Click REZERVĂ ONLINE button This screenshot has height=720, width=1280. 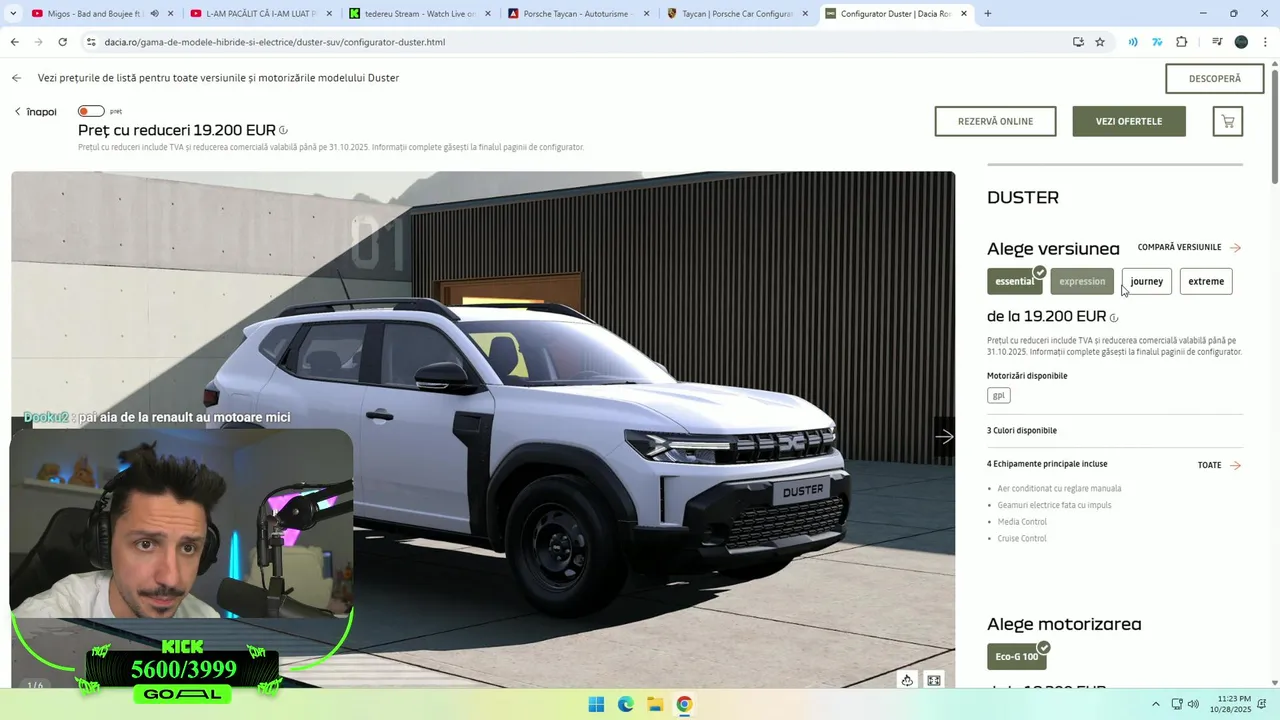point(995,121)
